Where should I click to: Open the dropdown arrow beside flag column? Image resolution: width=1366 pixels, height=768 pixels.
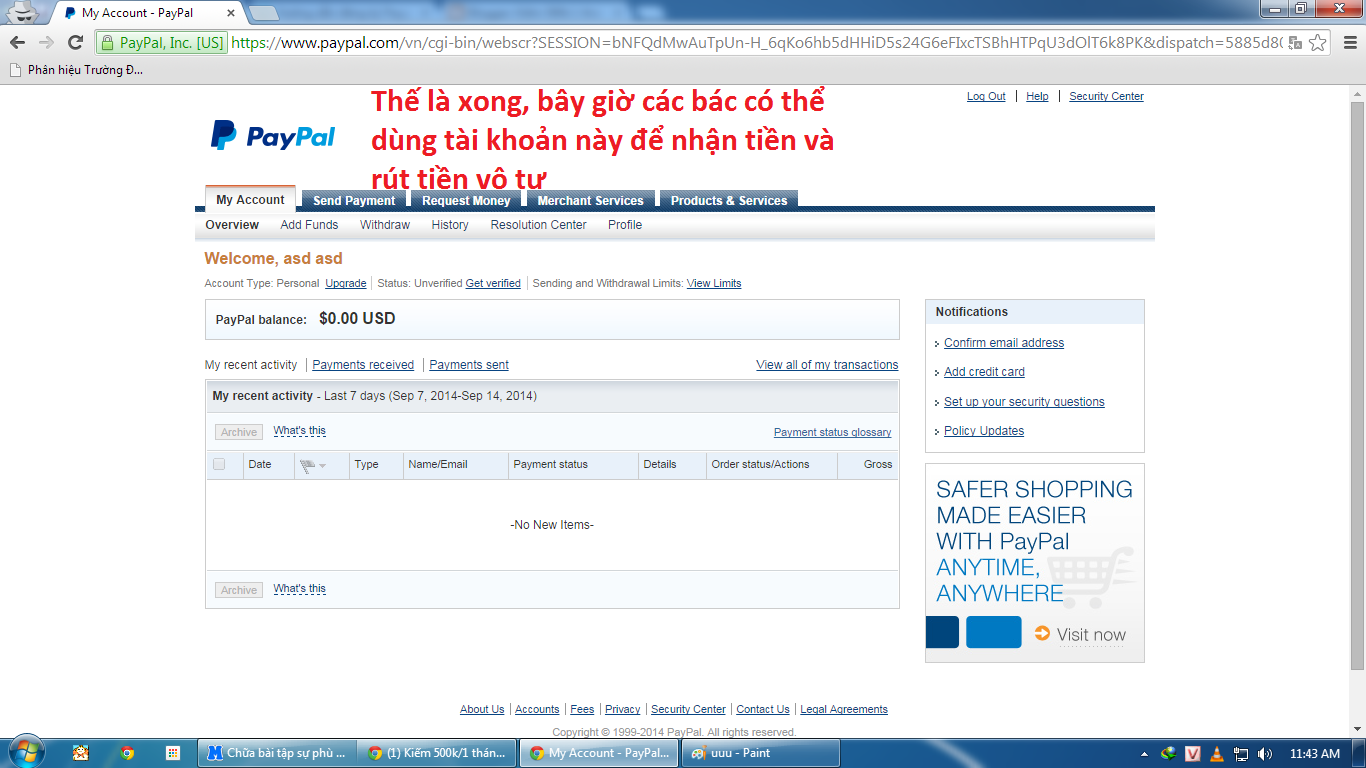pos(322,466)
